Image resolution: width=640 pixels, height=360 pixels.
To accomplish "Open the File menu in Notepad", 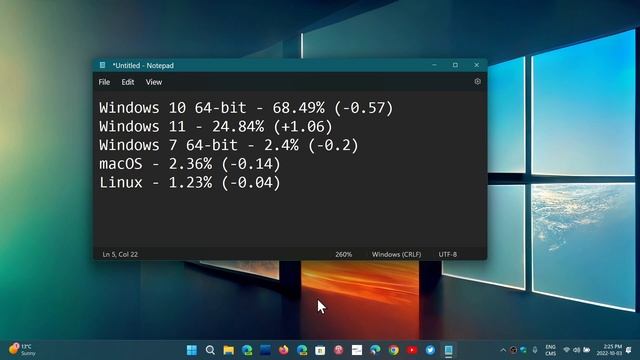I will [x=104, y=82].
